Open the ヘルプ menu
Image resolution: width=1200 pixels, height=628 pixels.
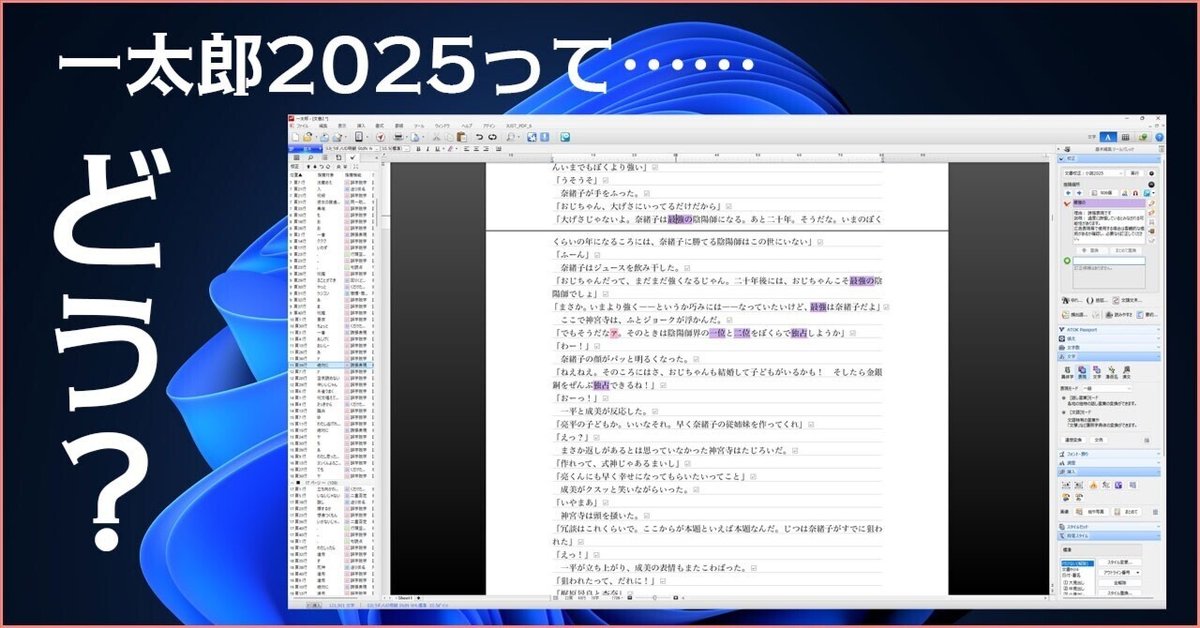(466, 126)
